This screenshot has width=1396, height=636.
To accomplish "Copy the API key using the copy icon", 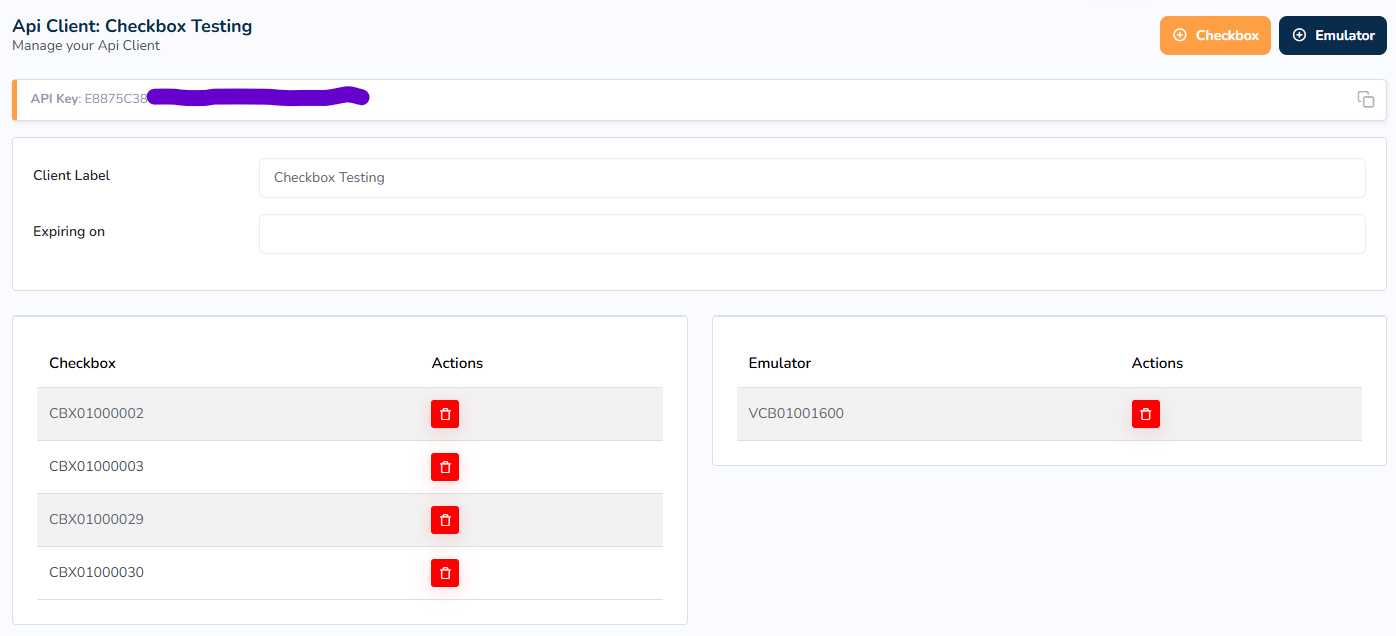I will click(x=1365, y=99).
